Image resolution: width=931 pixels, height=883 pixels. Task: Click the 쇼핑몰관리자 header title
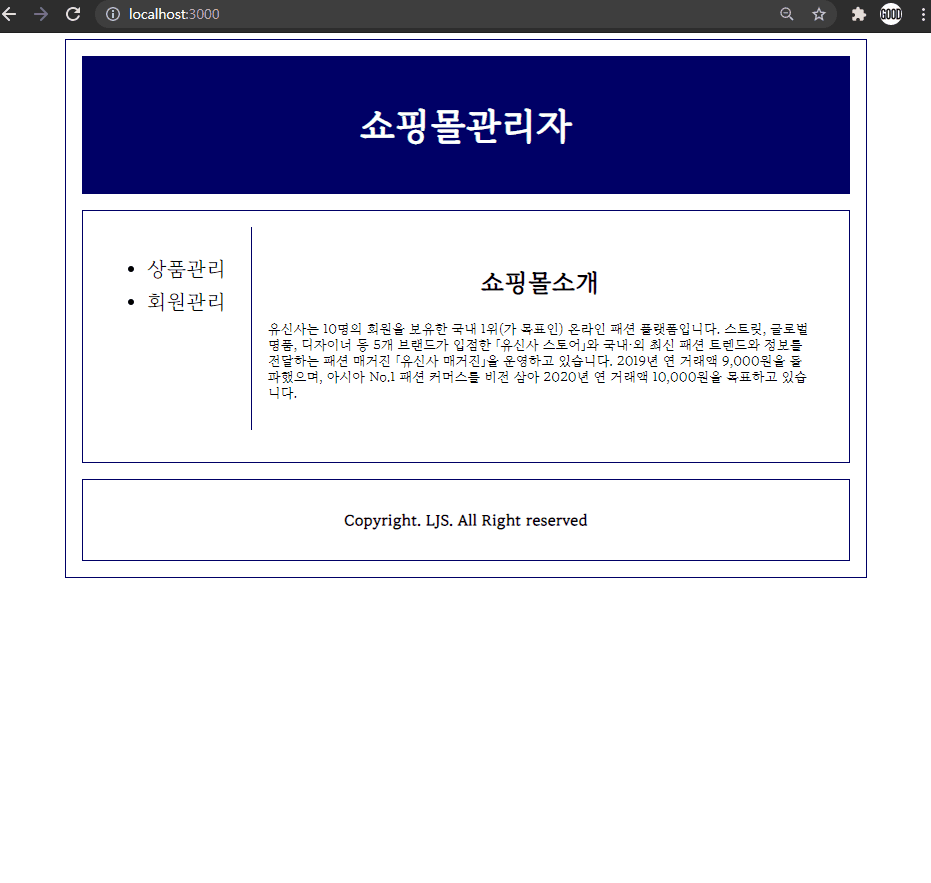[466, 126]
